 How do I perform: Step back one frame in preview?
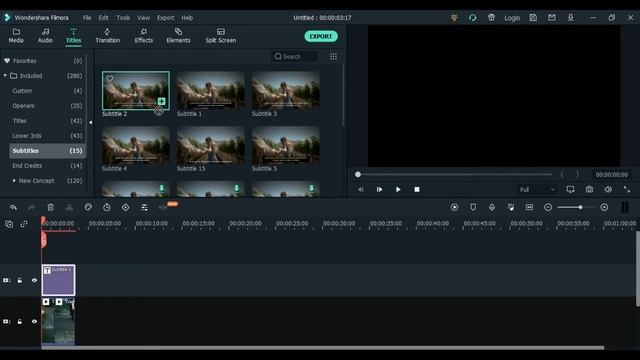pyautogui.click(x=360, y=189)
